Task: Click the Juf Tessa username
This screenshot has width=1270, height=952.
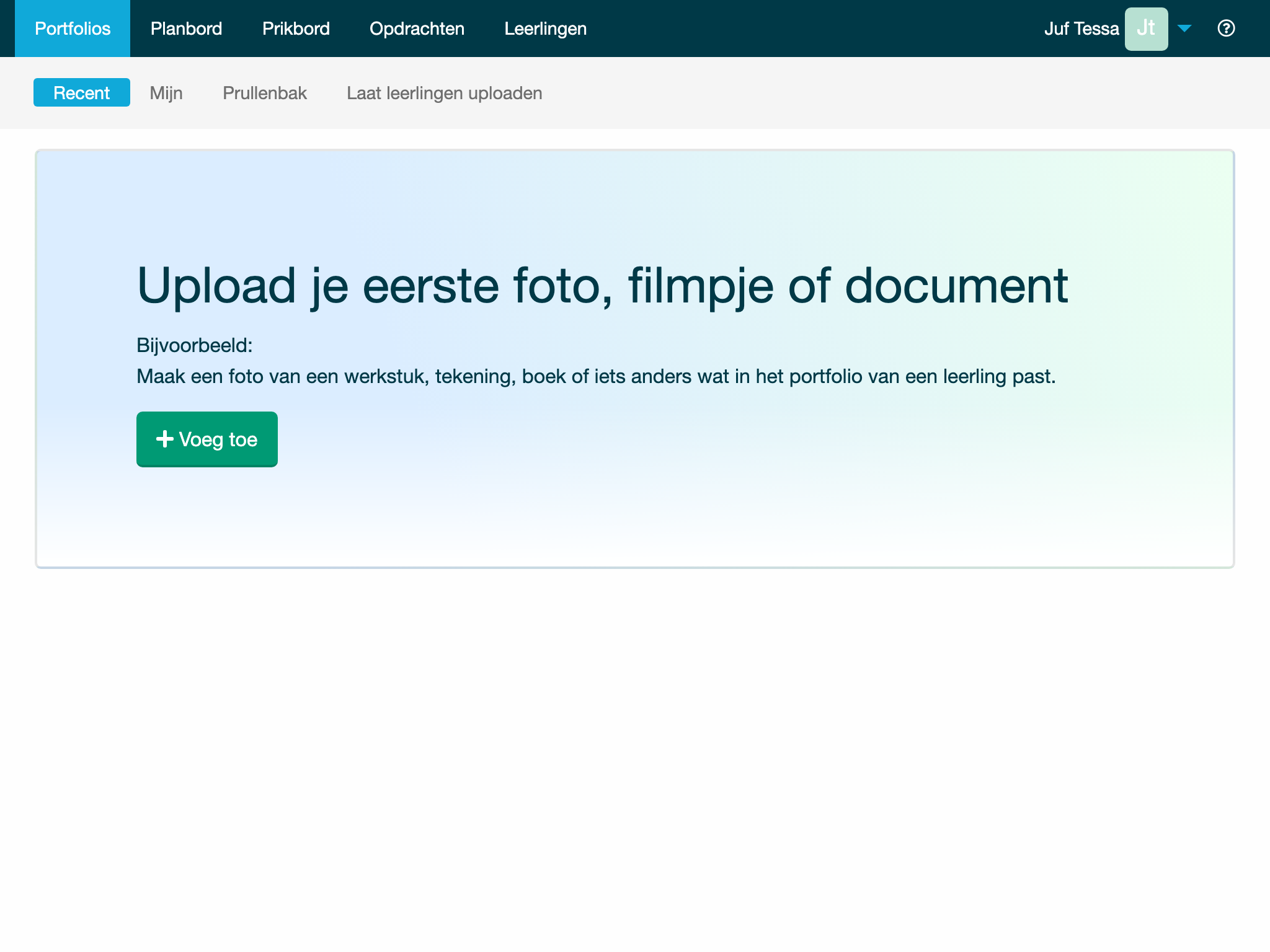Action: tap(1081, 29)
